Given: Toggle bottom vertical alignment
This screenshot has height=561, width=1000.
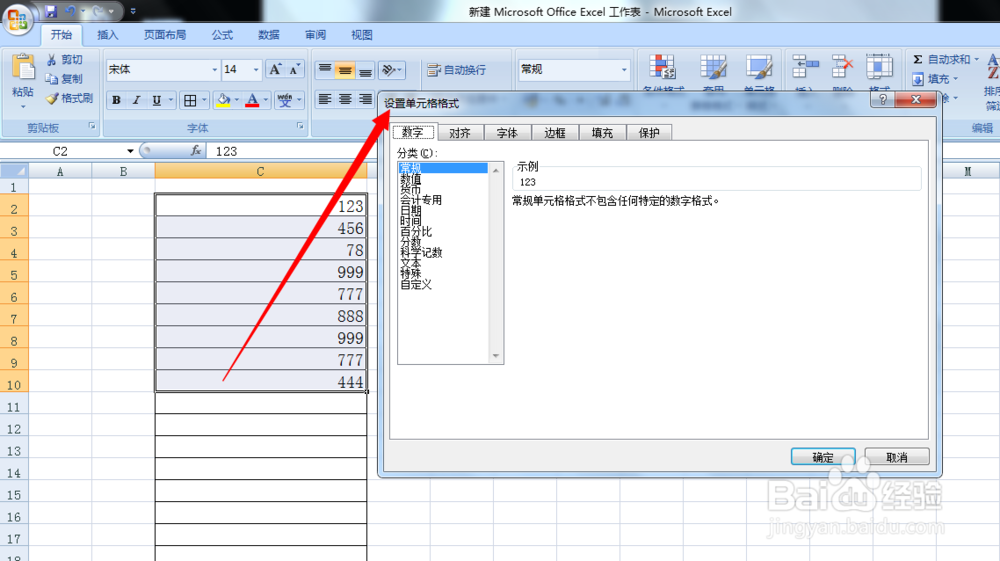Looking at the screenshot, I should point(365,69).
